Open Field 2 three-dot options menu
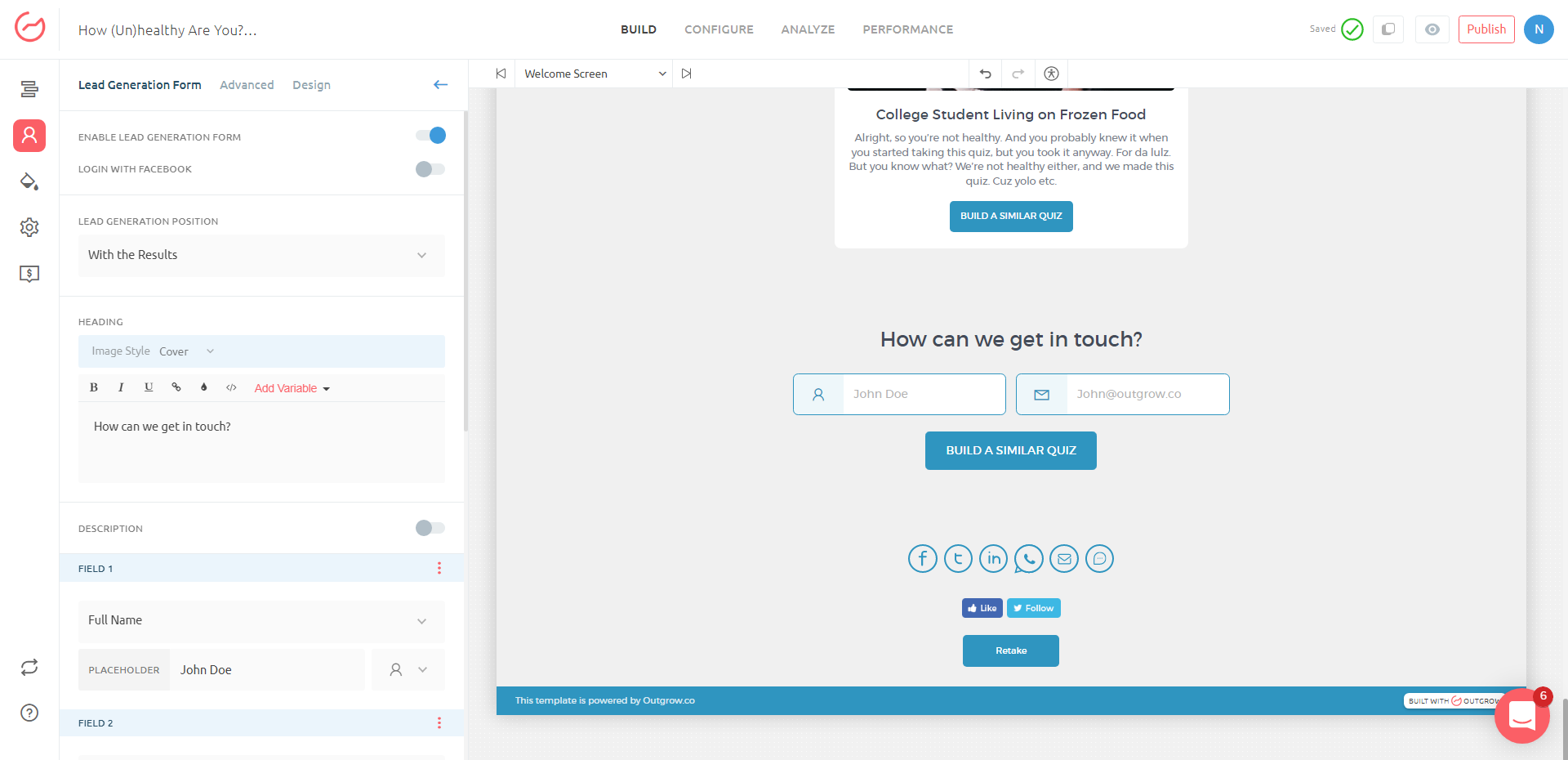This screenshot has width=1568, height=760. coord(439,722)
